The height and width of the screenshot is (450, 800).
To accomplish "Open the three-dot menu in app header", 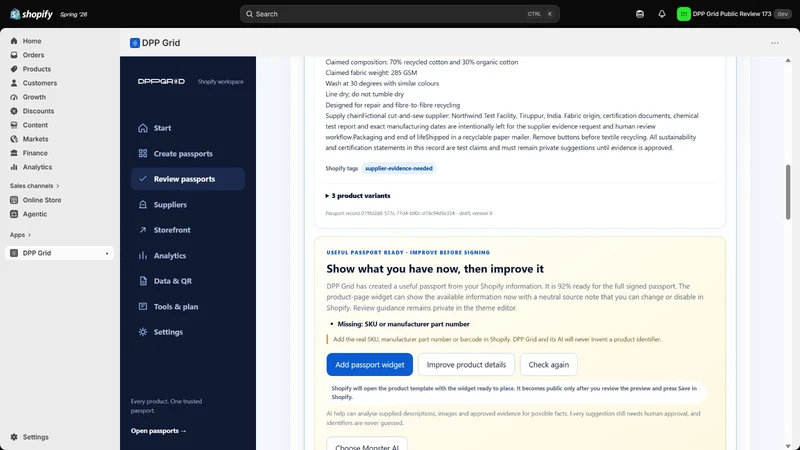I will click(774, 43).
